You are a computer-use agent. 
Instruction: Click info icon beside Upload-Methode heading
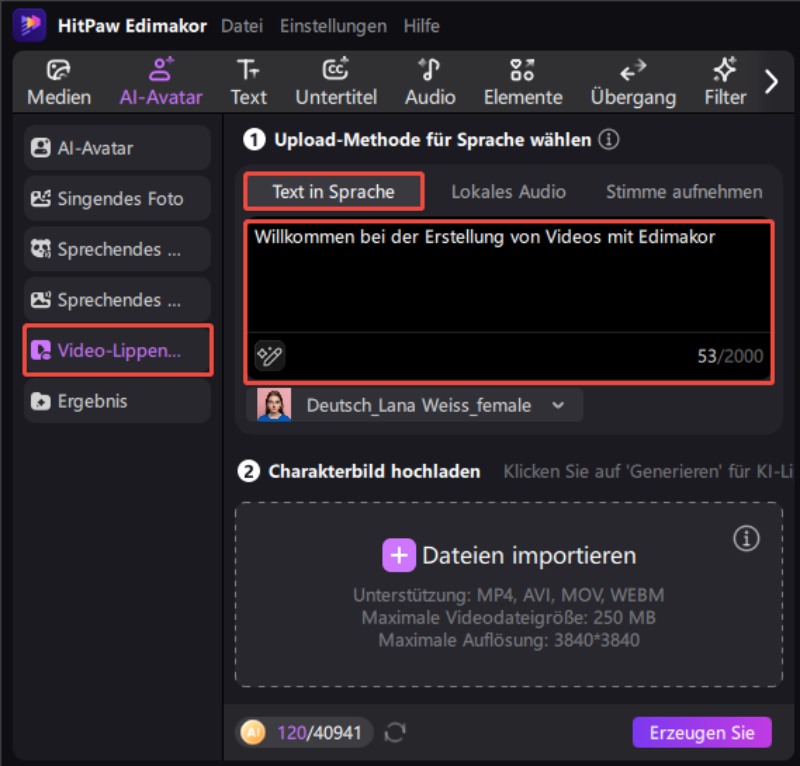(x=608, y=139)
